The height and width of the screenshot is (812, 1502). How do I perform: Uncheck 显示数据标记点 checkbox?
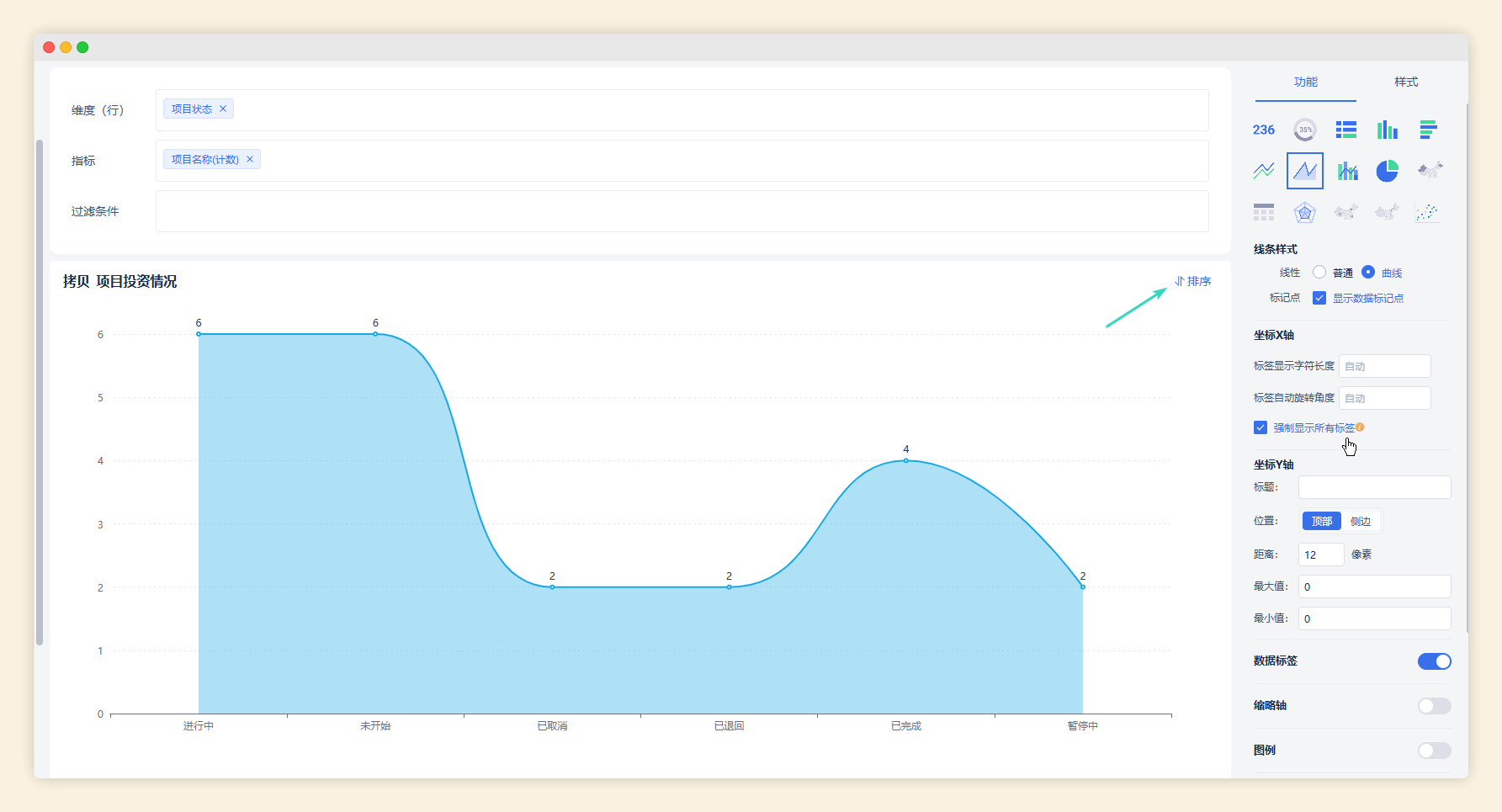click(x=1319, y=298)
